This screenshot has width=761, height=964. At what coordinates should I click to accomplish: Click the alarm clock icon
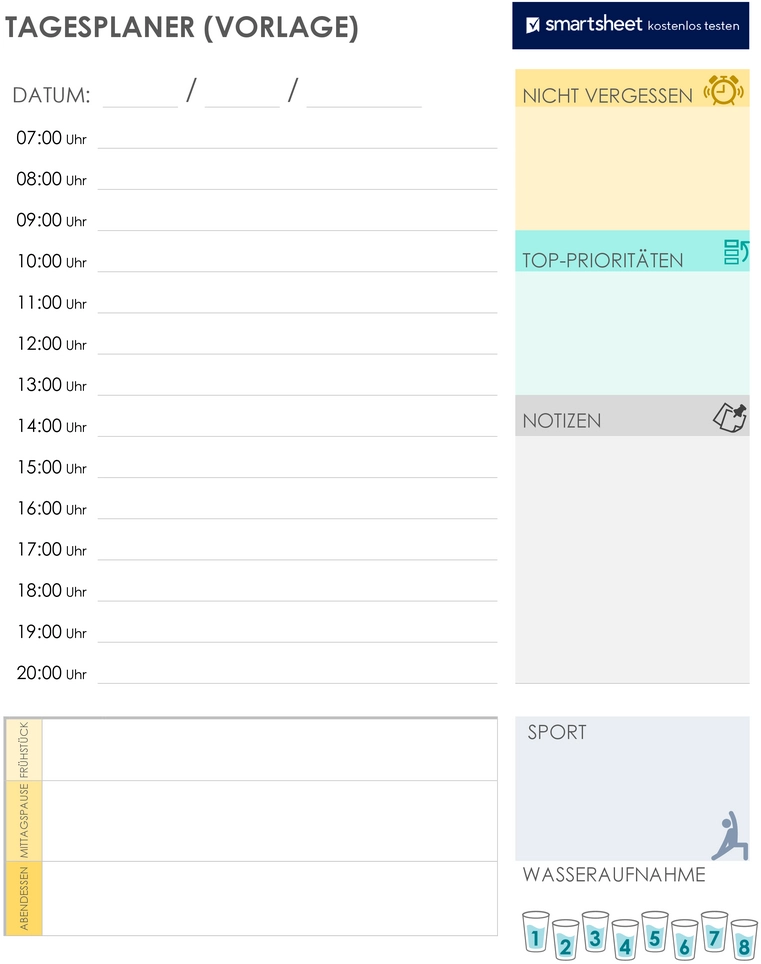(723, 90)
